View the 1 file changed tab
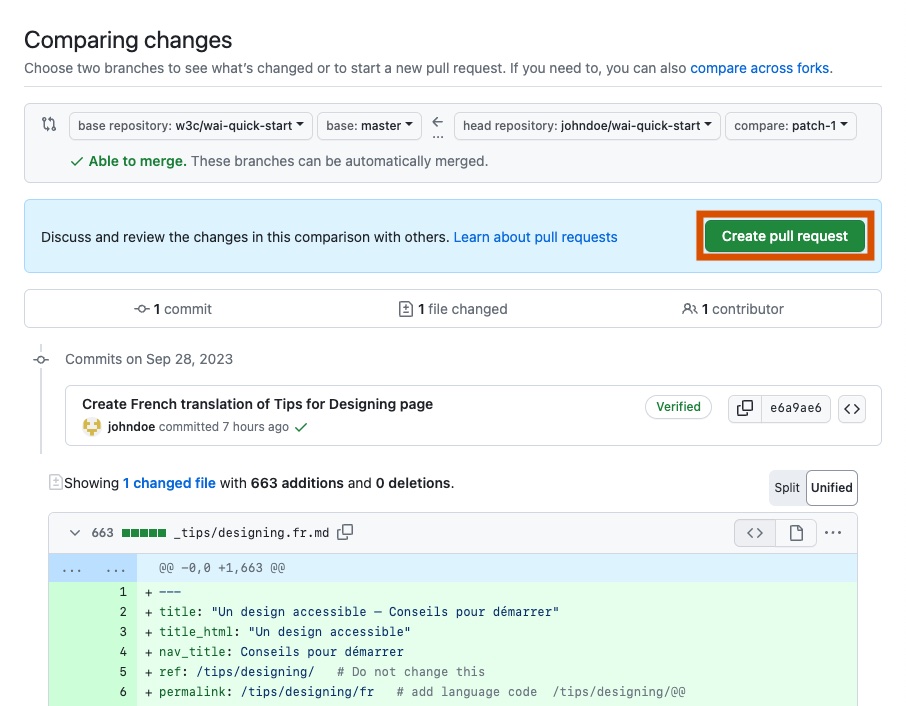906x706 pixels. (451, 309)
